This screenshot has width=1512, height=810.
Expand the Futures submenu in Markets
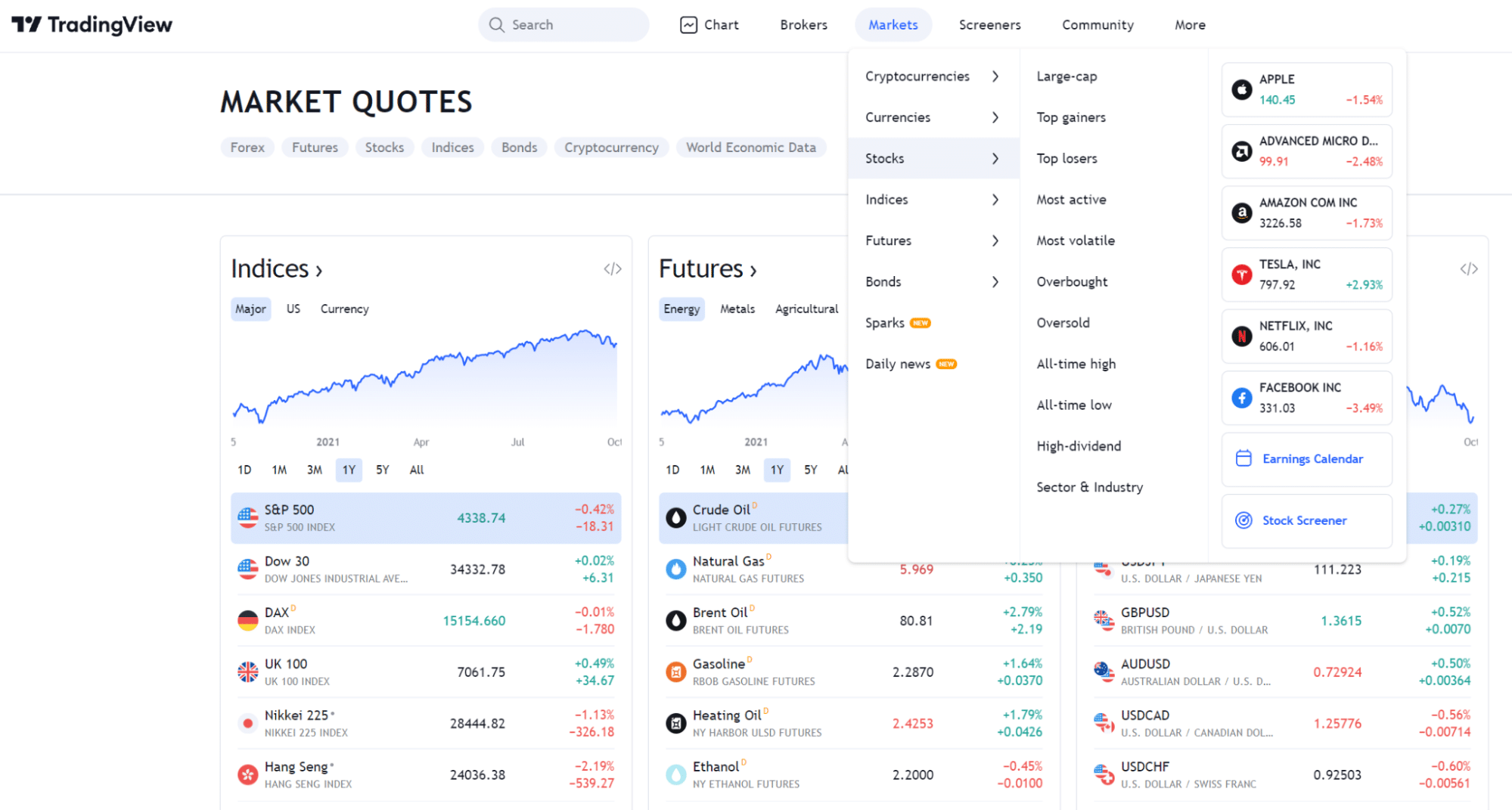point(933,241)
